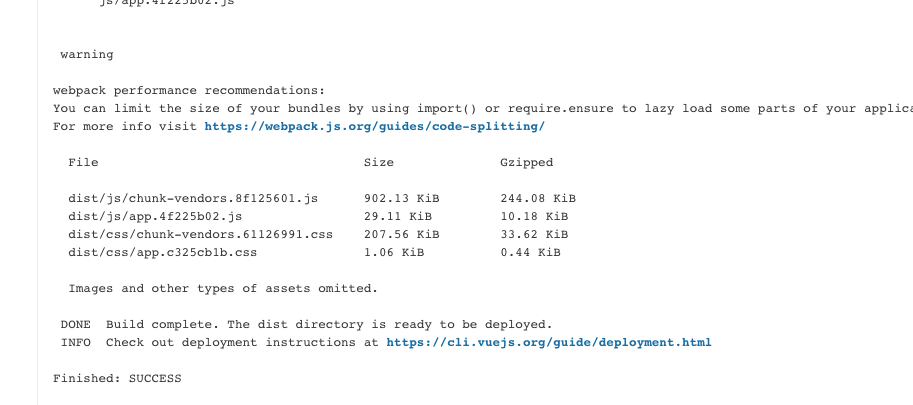
Task: Click the dist/css/app.c325cb1b.css file name
Action: [162, 253]
